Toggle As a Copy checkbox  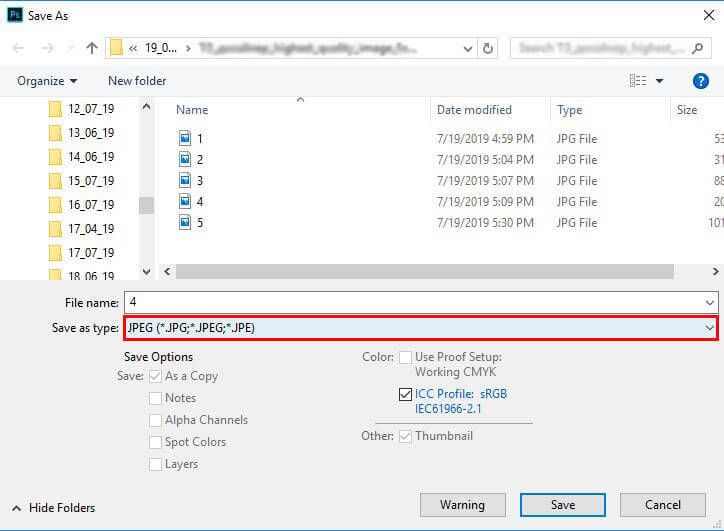pyautogui.click(x=156, y=377)
